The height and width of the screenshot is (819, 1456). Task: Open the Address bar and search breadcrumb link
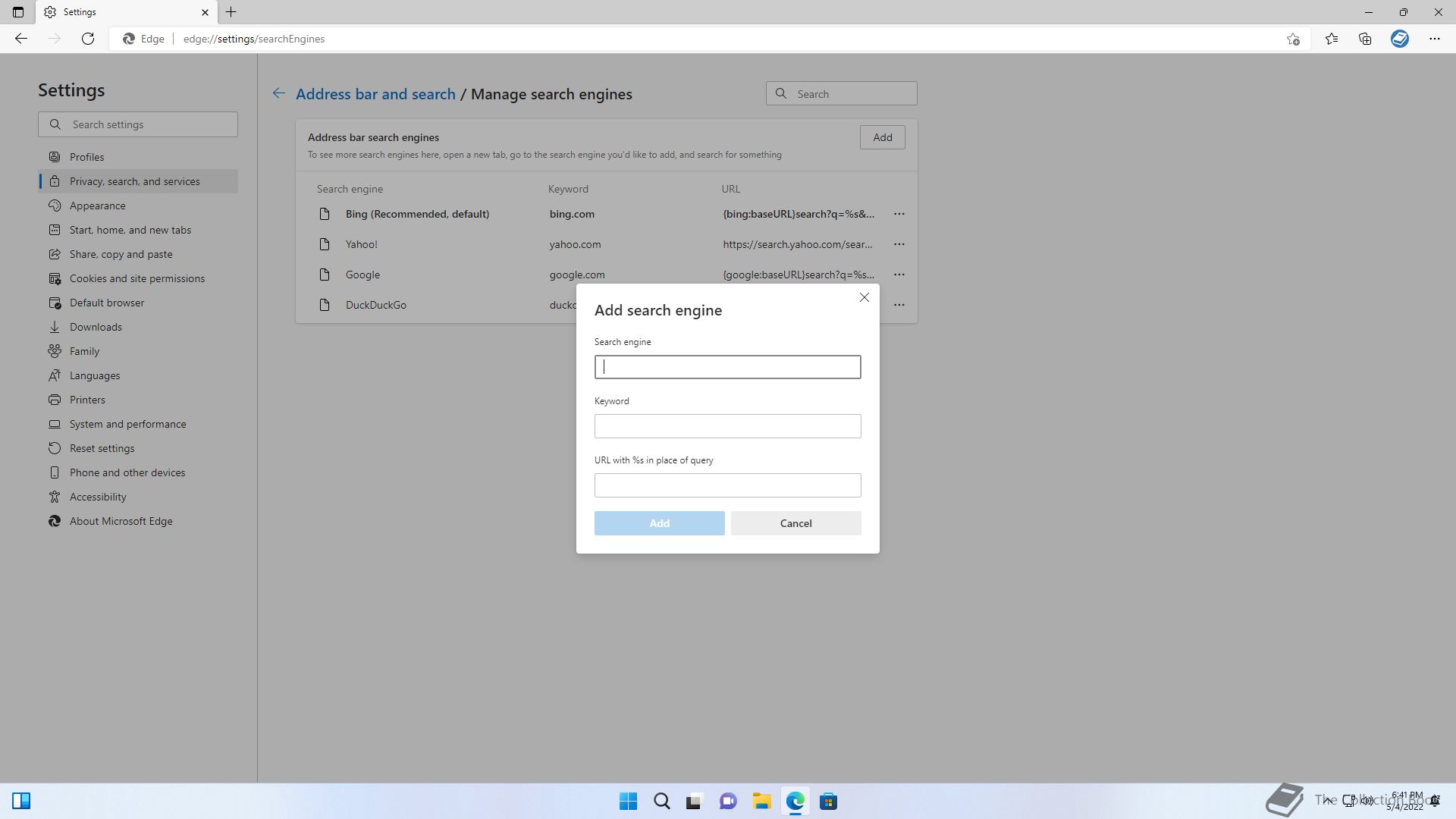(375, 94)
